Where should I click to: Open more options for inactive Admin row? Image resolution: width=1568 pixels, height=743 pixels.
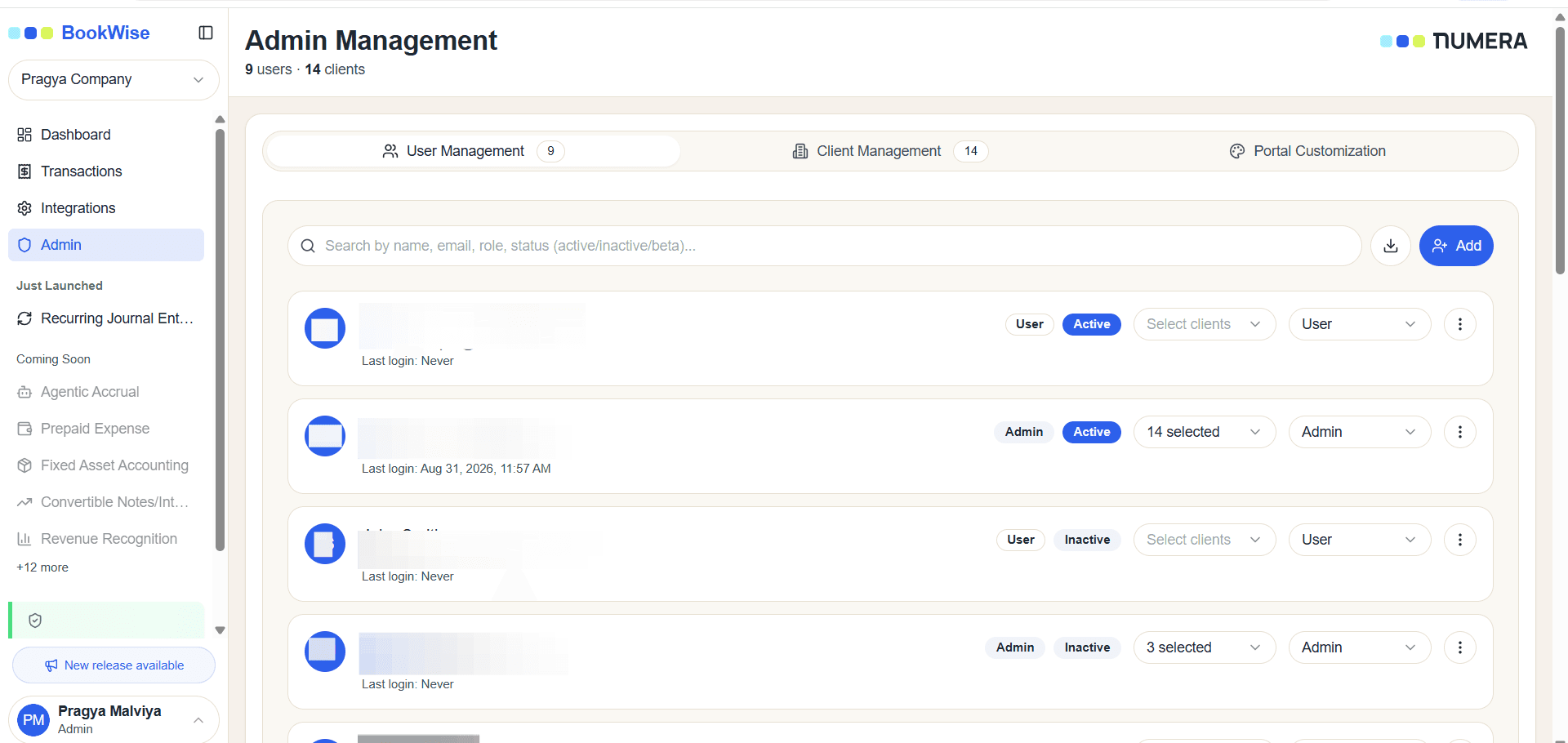[x=1459, y=647]
